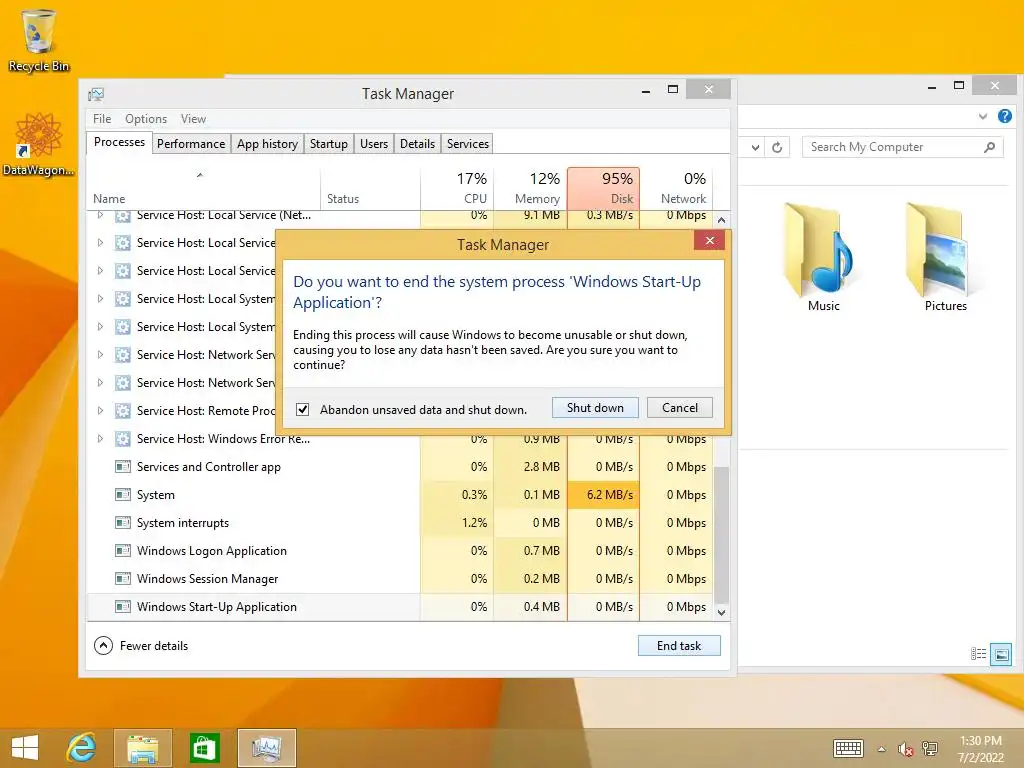
Task: Open the Windows Start button
Action: tap(25, 748)
